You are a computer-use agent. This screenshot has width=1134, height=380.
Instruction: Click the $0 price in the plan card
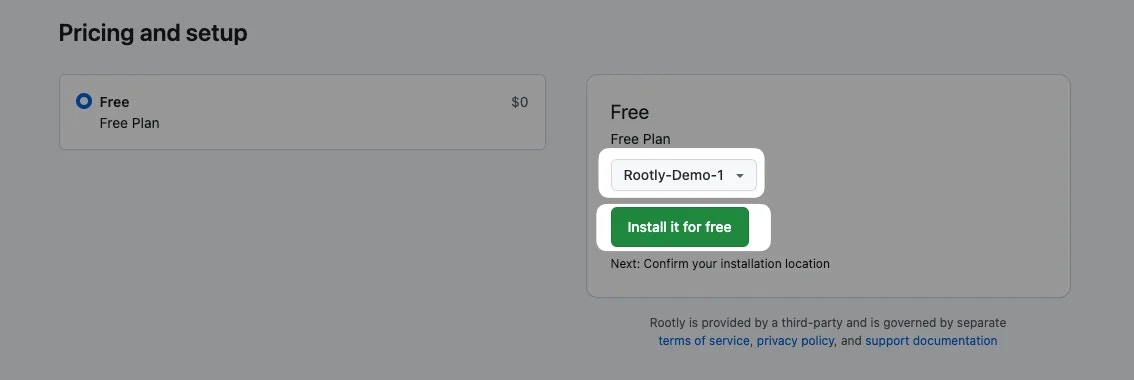519,102
